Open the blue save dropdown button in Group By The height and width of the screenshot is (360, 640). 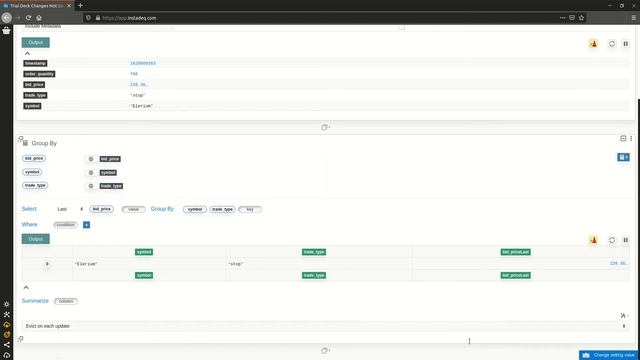click(x=623, y=157)
